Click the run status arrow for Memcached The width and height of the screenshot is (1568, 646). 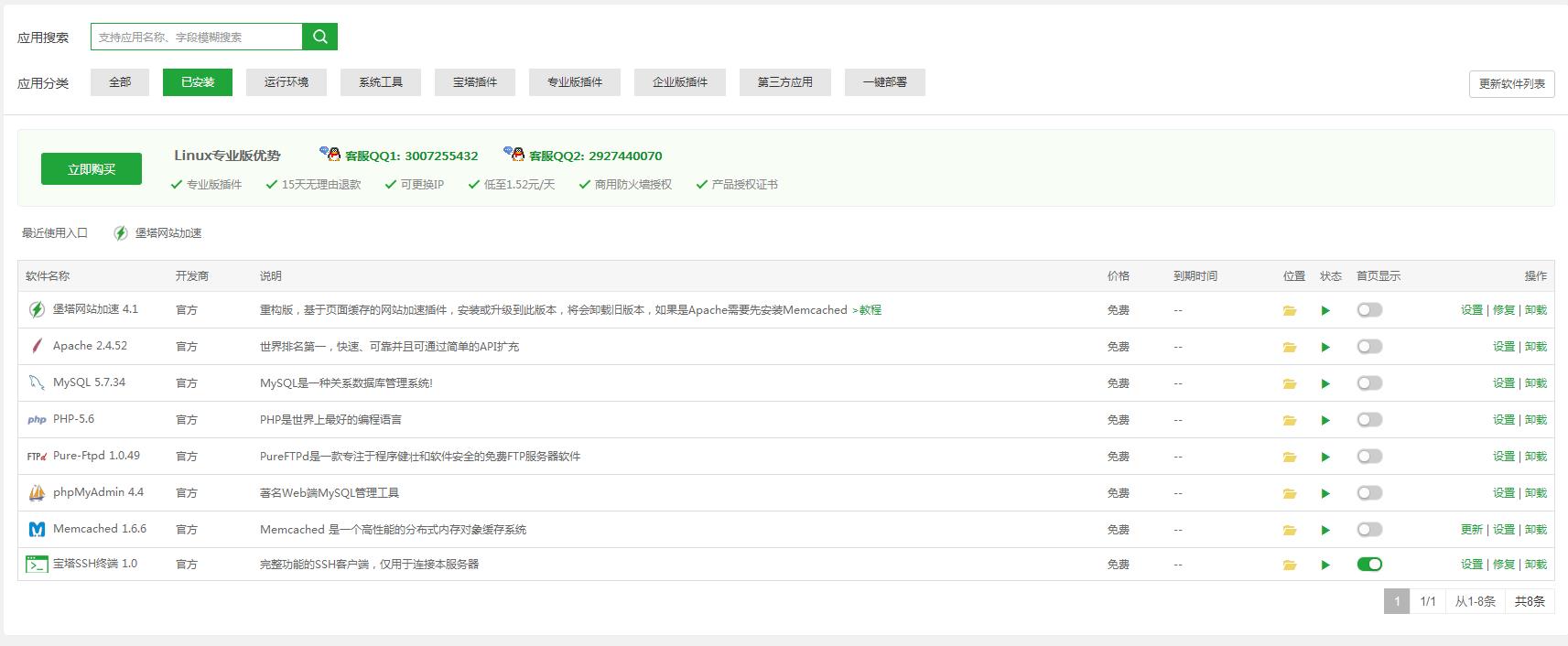coord(1325,530)
